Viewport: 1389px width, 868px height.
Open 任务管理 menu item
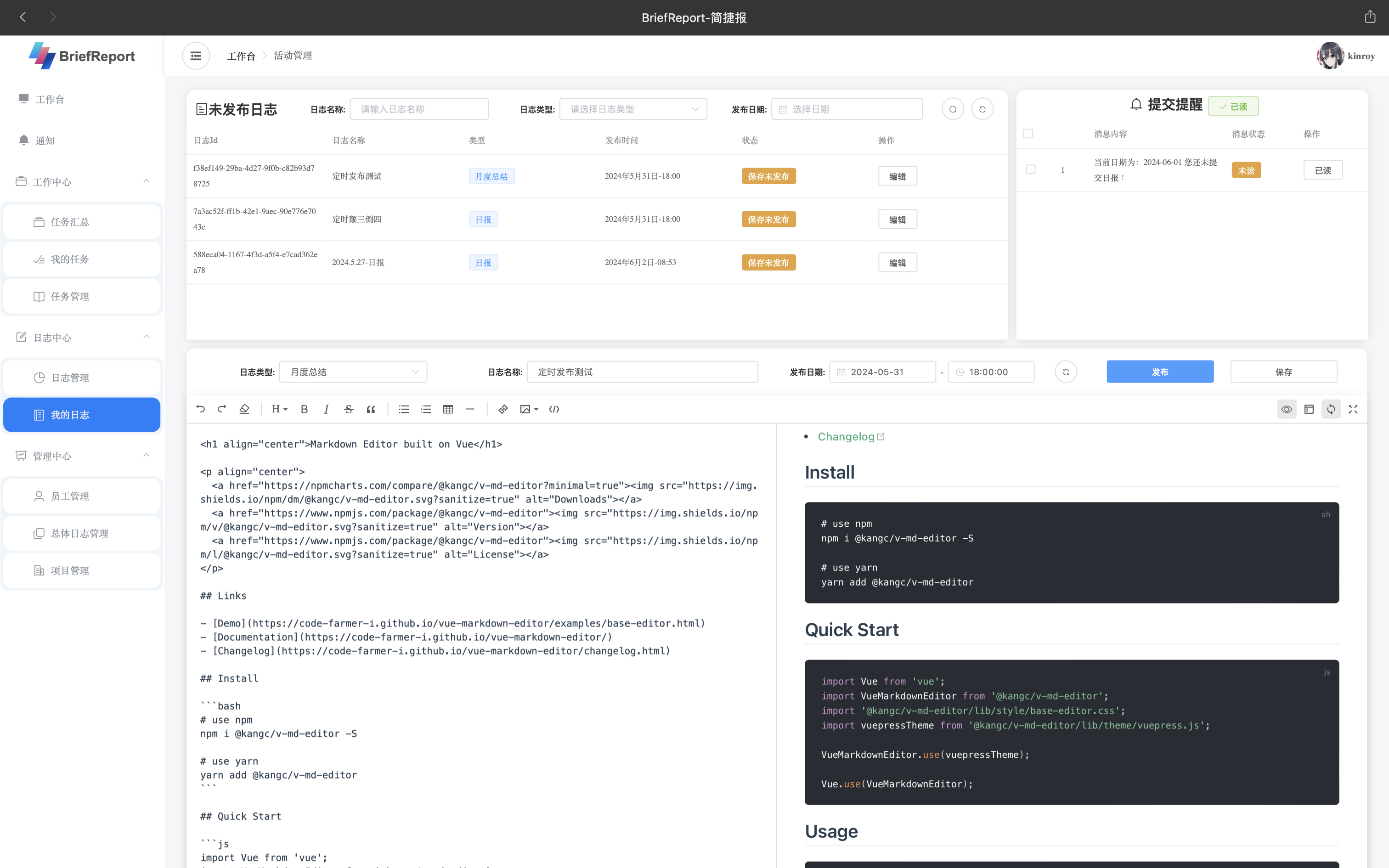coord(82,296)
